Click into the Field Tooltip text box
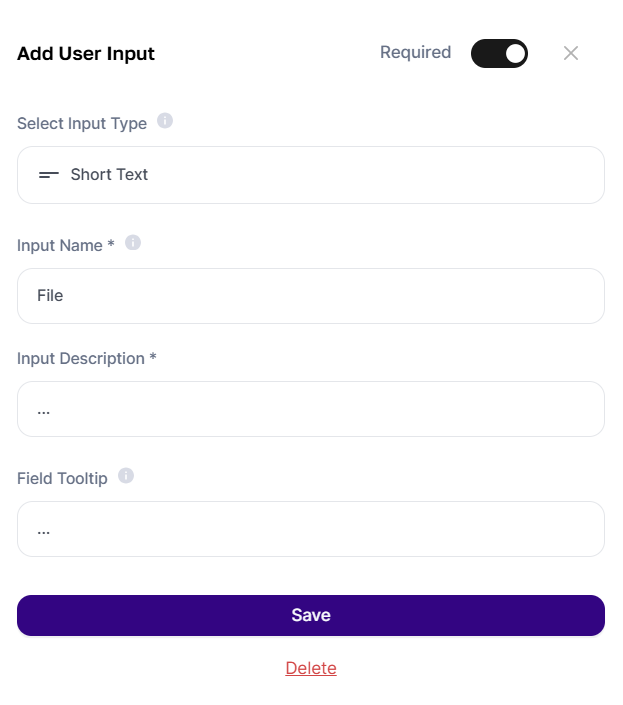The width and height of the screenshot is (623, 705). pos(311,529)
